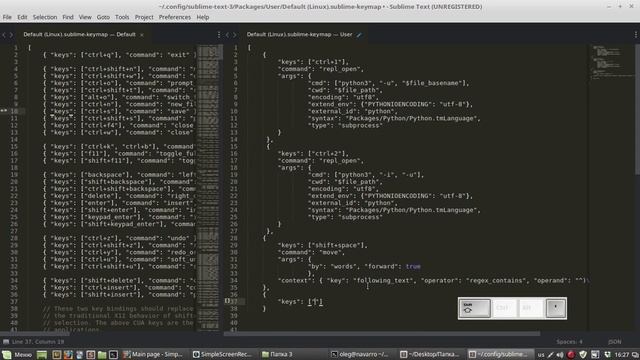Viewport: 640px width, 360px height.
Task: Click red recording icon in tray
Action: (x=571, y=355)
